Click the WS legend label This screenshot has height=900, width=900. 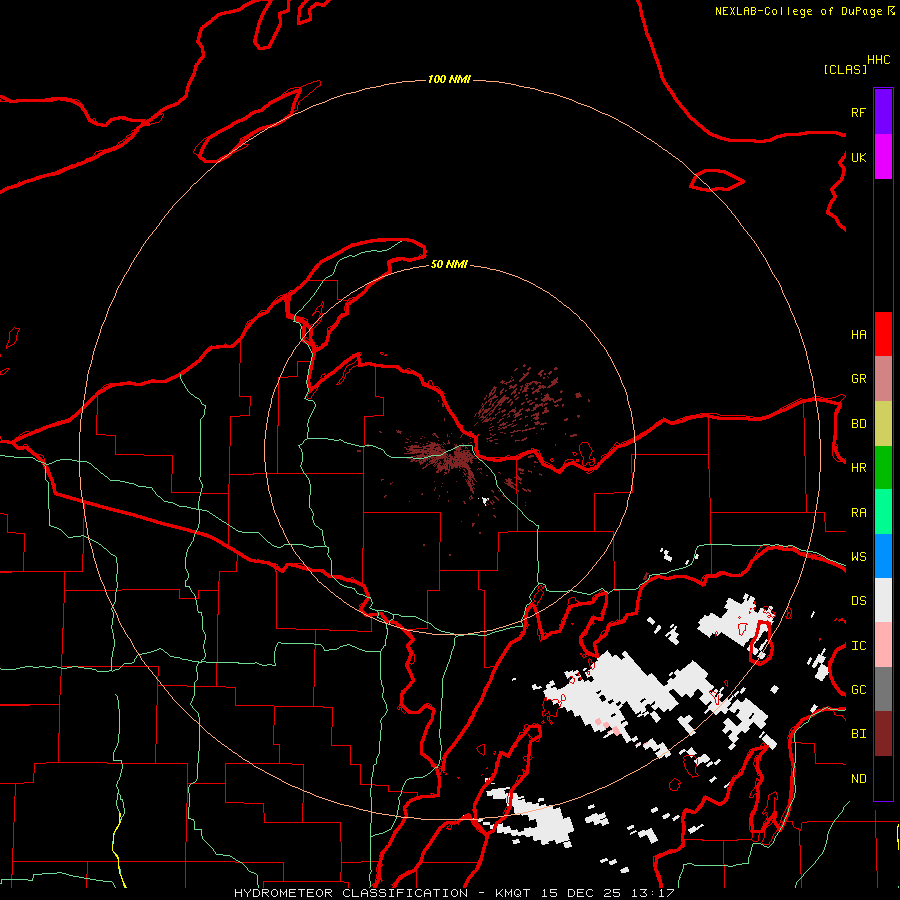click(x=858, y=557)
